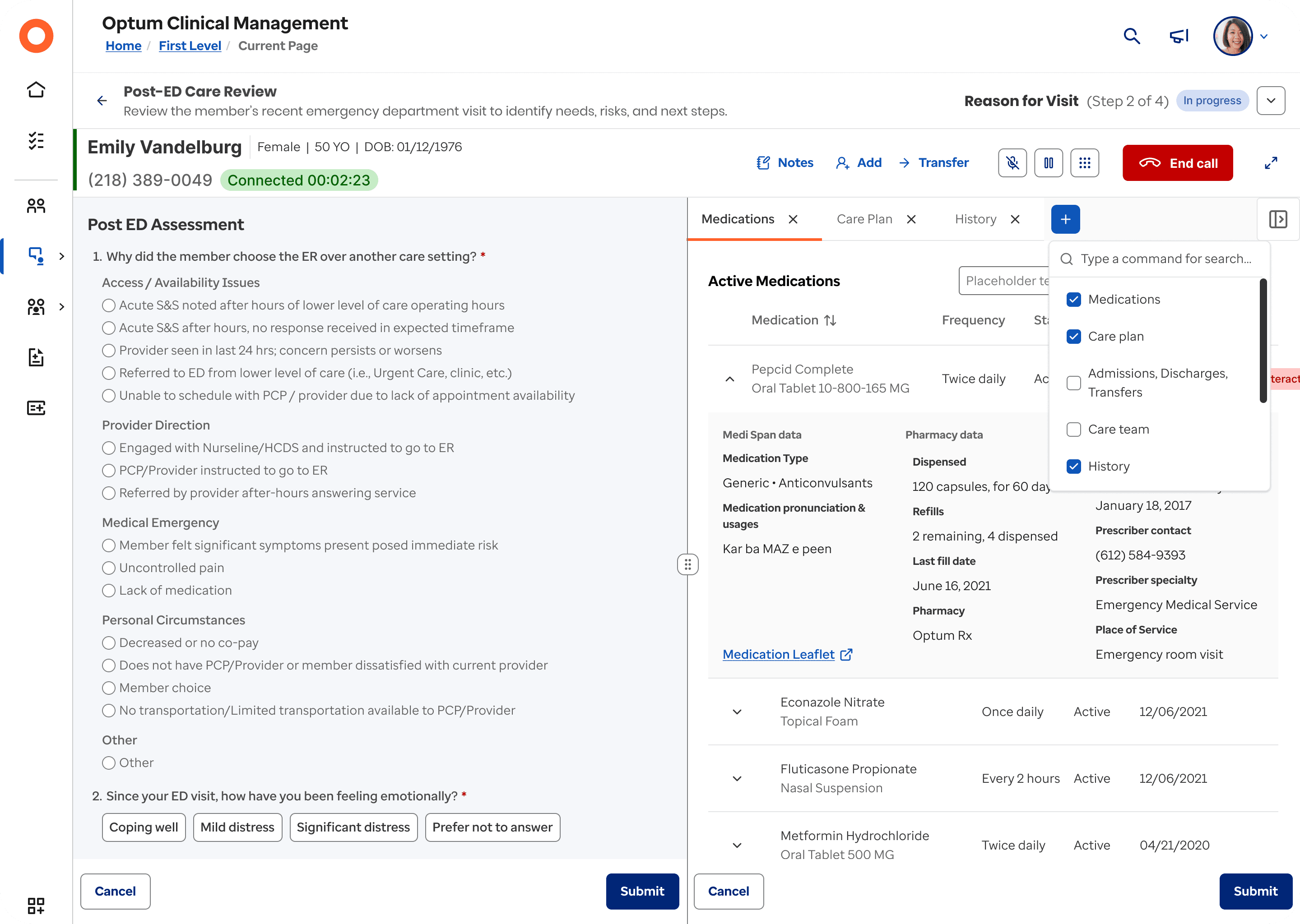Collapse the Pepcid Complete medication row
The image size is (1300, 924).
click(x=730, y=379)
